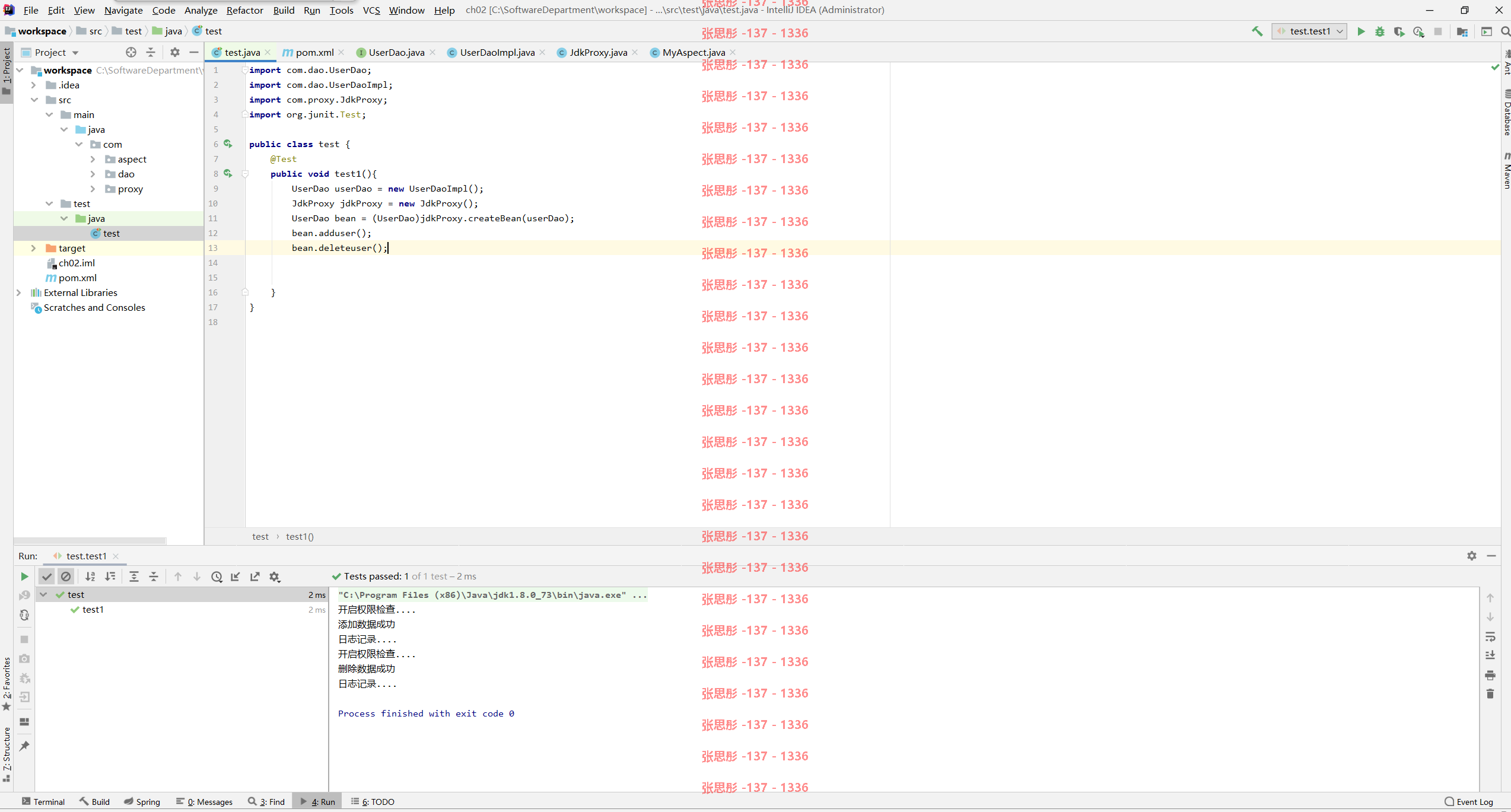Open the Event Log
The image size is (1511, 812).
click(1469, 801)
